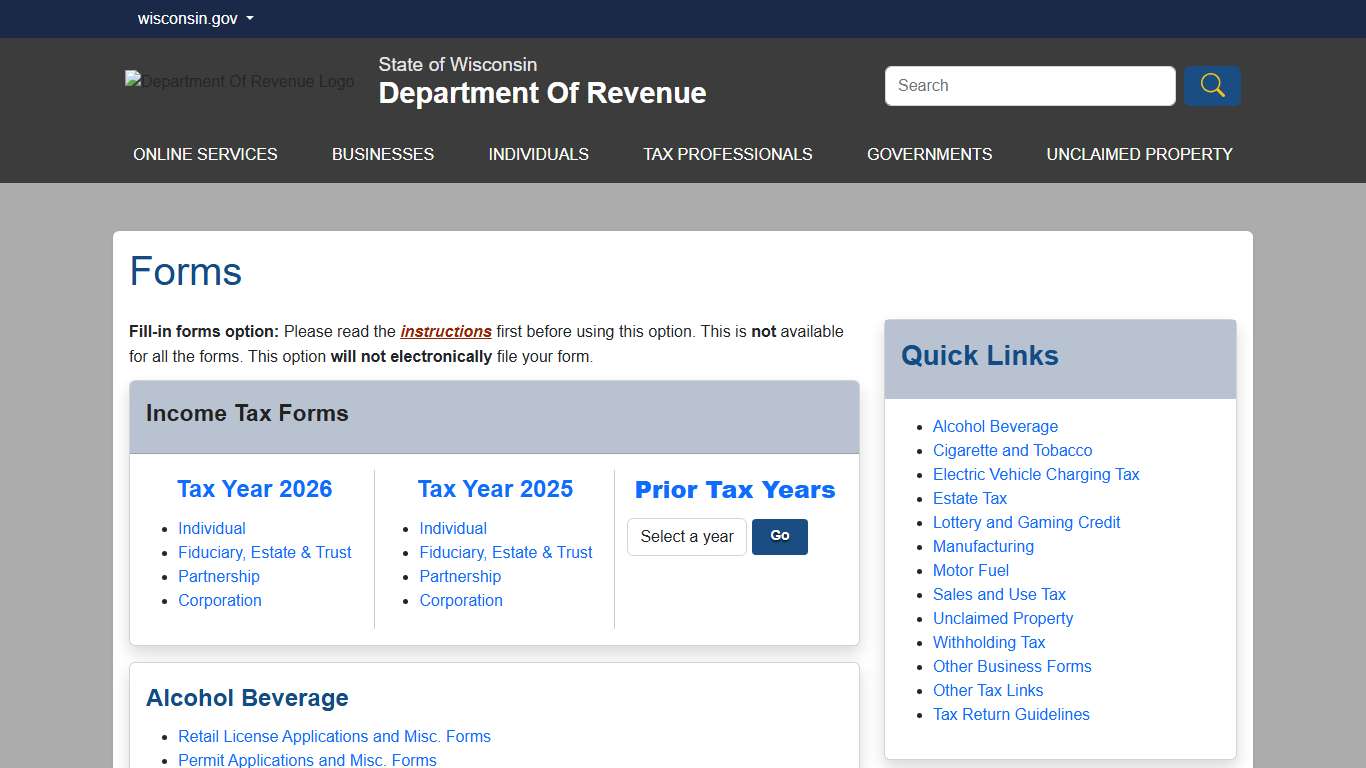Open the Online Services menu
The height and width of the screenshot is (768, 1366).
205,154
